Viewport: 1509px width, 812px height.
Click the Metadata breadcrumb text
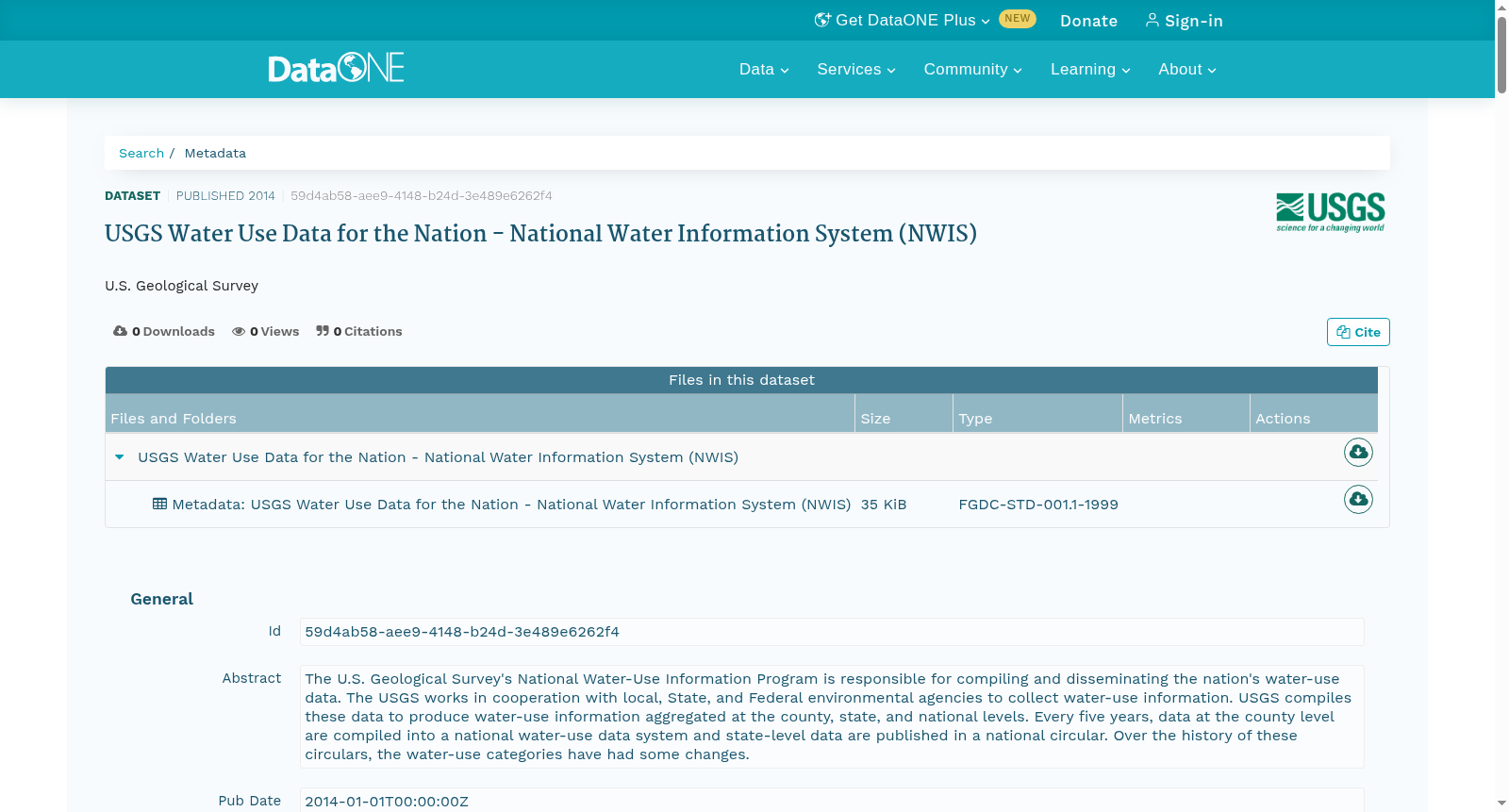[215, 153]
